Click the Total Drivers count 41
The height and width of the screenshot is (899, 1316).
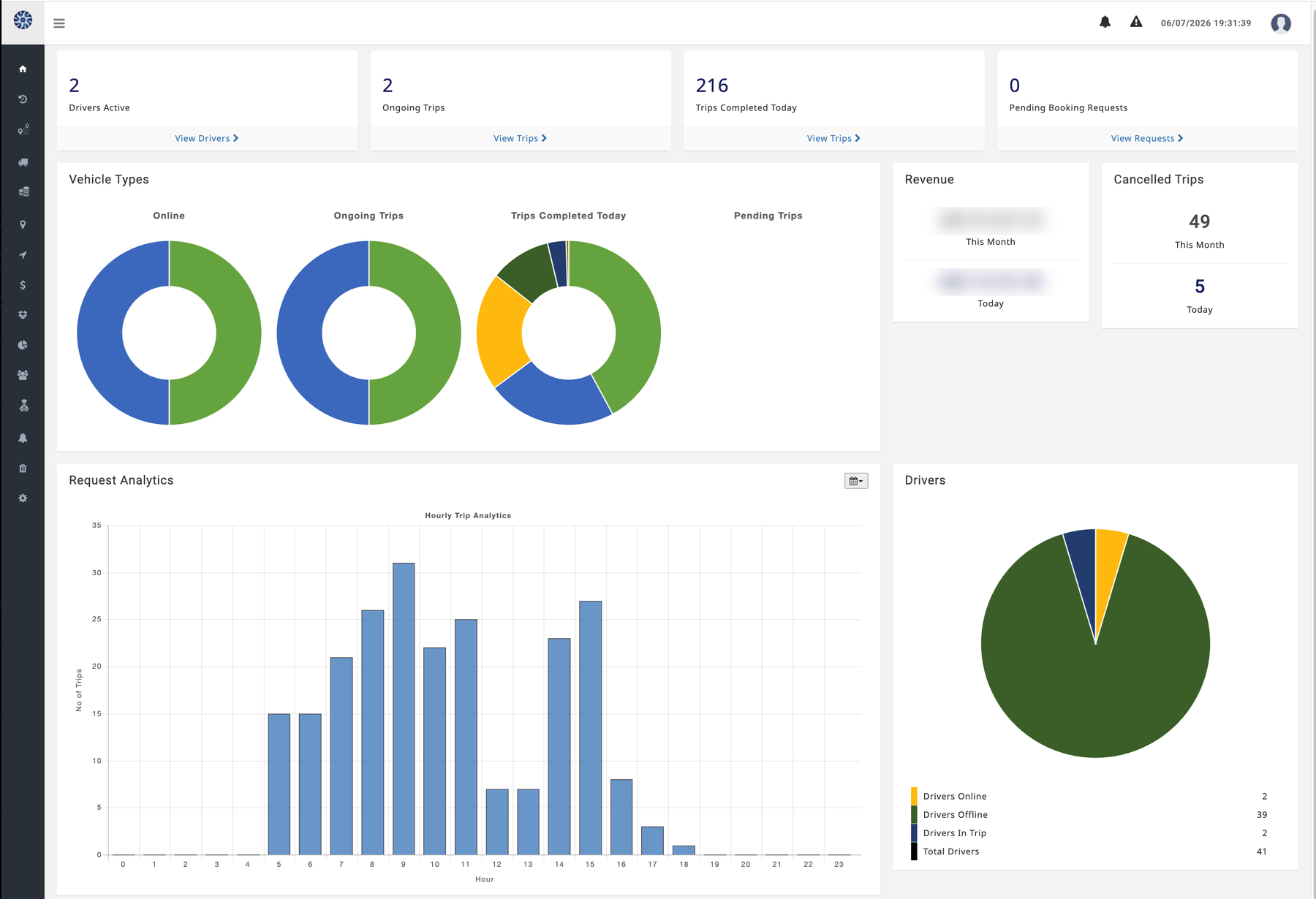1262,851
